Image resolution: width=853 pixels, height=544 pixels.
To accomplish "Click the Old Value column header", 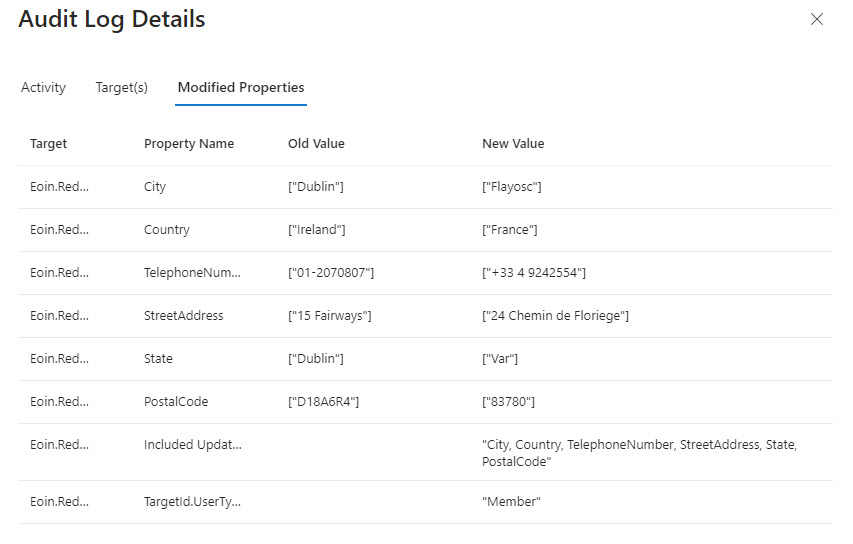I will (x=316, y=143).
